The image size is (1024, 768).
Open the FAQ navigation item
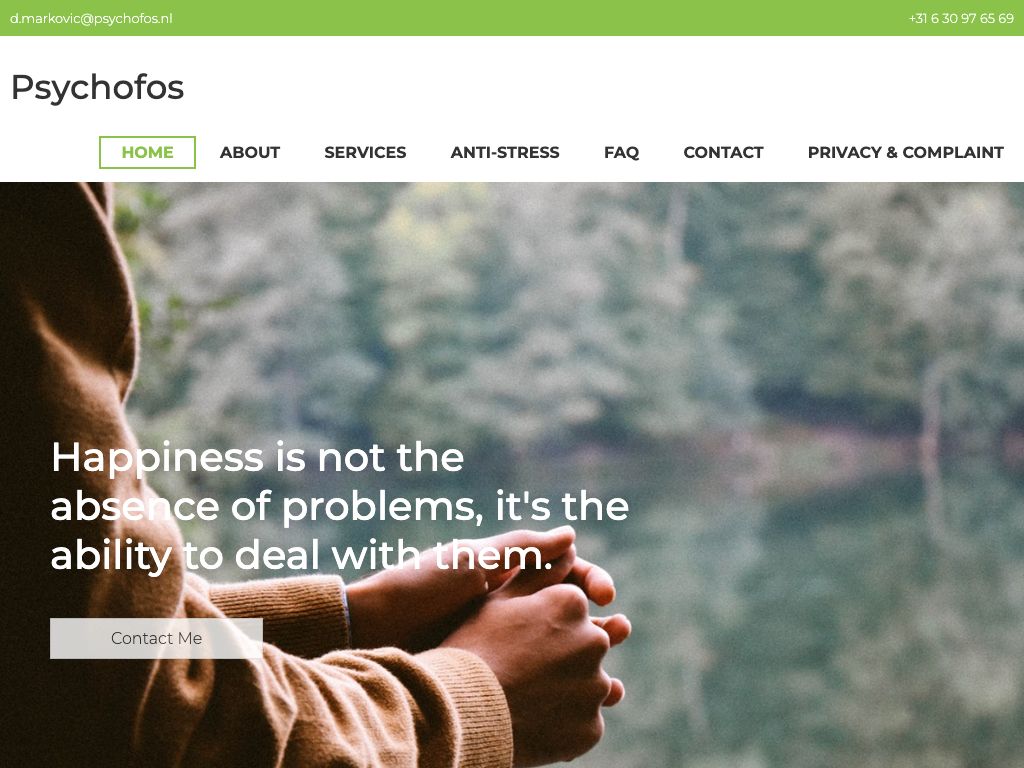pos(621,152)
